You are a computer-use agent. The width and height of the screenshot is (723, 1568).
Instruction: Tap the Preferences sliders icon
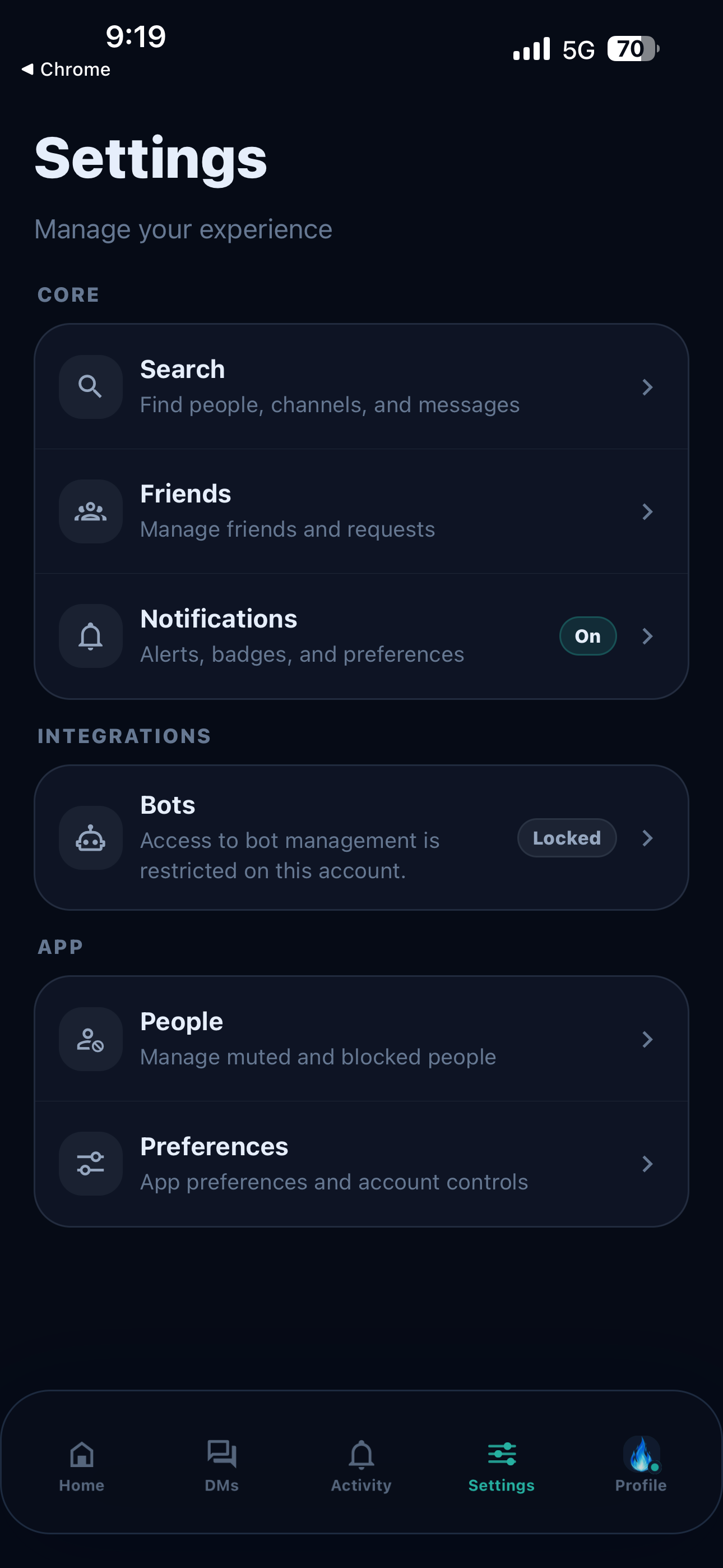[90, 1164]
